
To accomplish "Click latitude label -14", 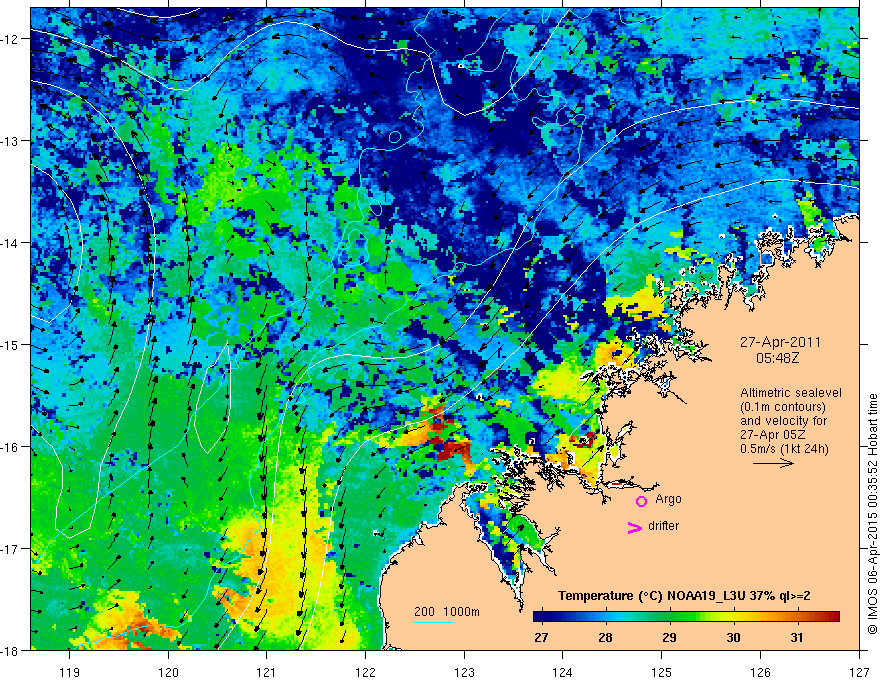I will (x=10, y=243).
